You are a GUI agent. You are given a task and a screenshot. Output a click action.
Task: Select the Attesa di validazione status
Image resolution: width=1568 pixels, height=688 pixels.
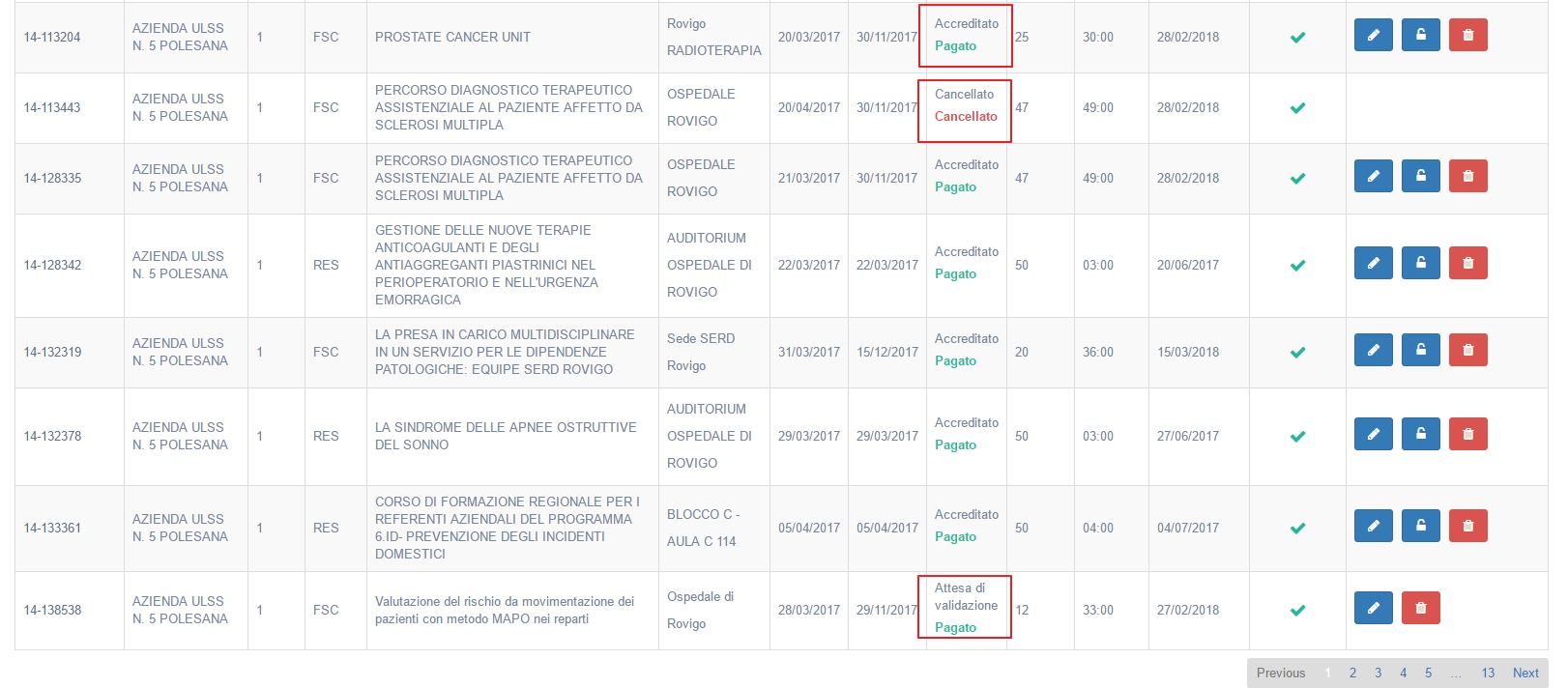tap(966, 597)
